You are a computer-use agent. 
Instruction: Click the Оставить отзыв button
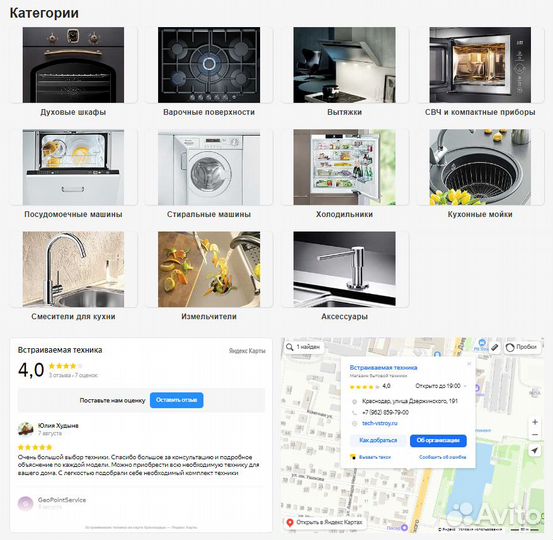(x=176, y=400)
